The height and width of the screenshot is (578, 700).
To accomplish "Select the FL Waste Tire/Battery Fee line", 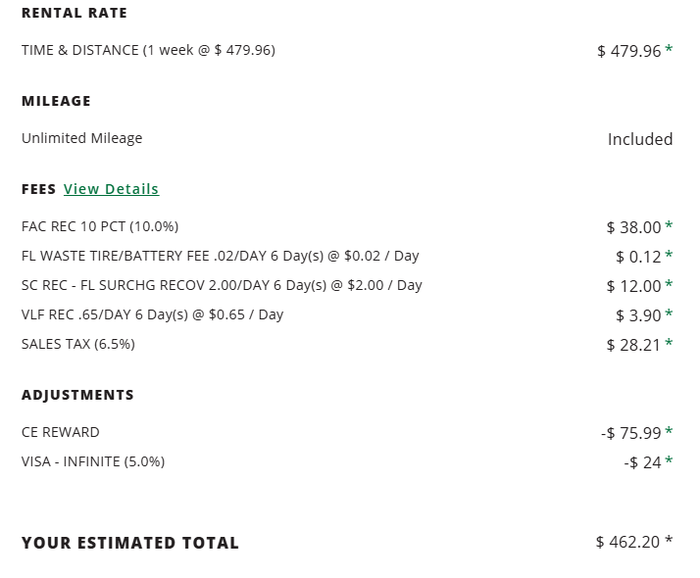I will click(220, 256).
